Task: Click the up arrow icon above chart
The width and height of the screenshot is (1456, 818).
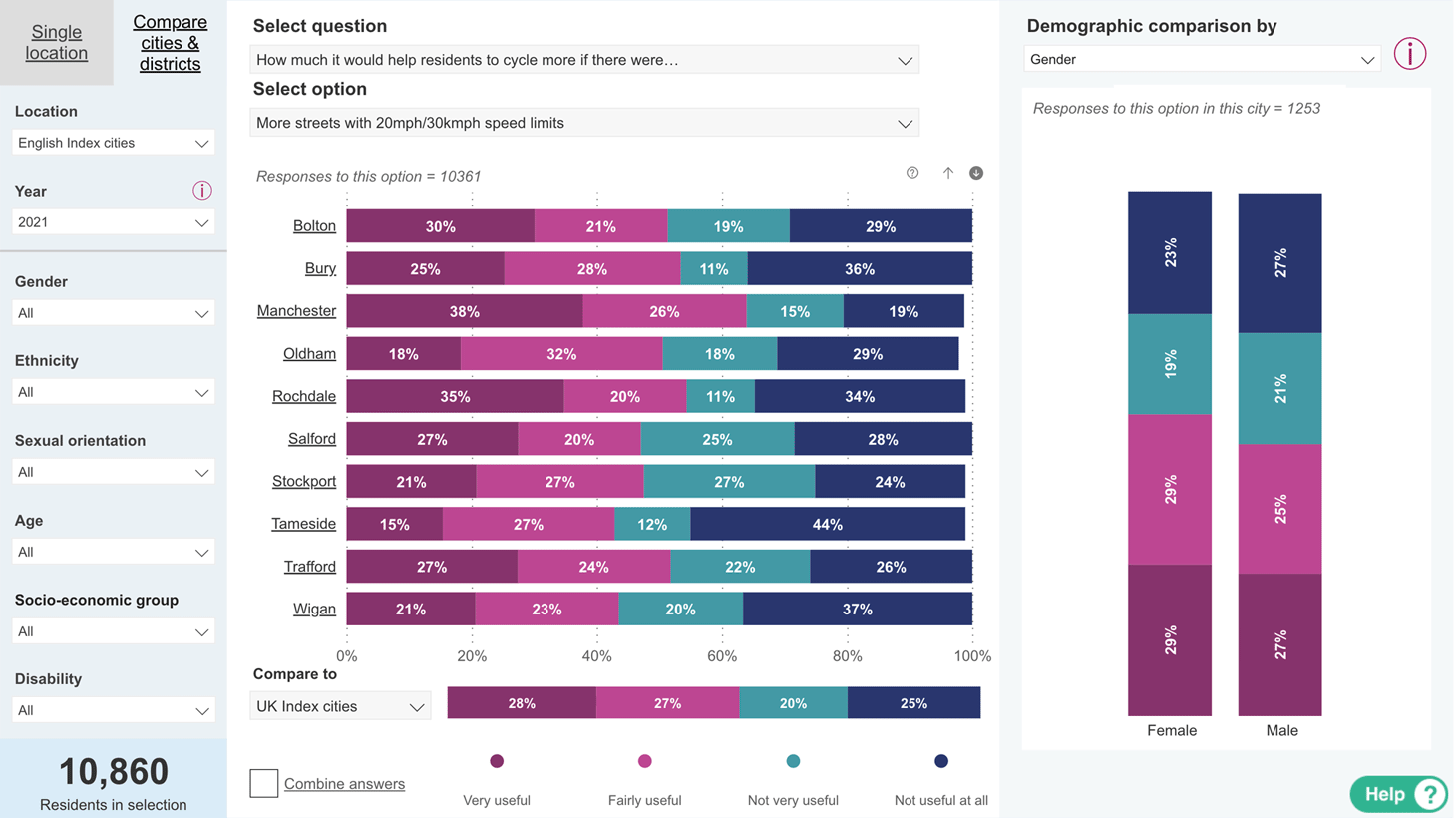Action: tap(947, 173)
